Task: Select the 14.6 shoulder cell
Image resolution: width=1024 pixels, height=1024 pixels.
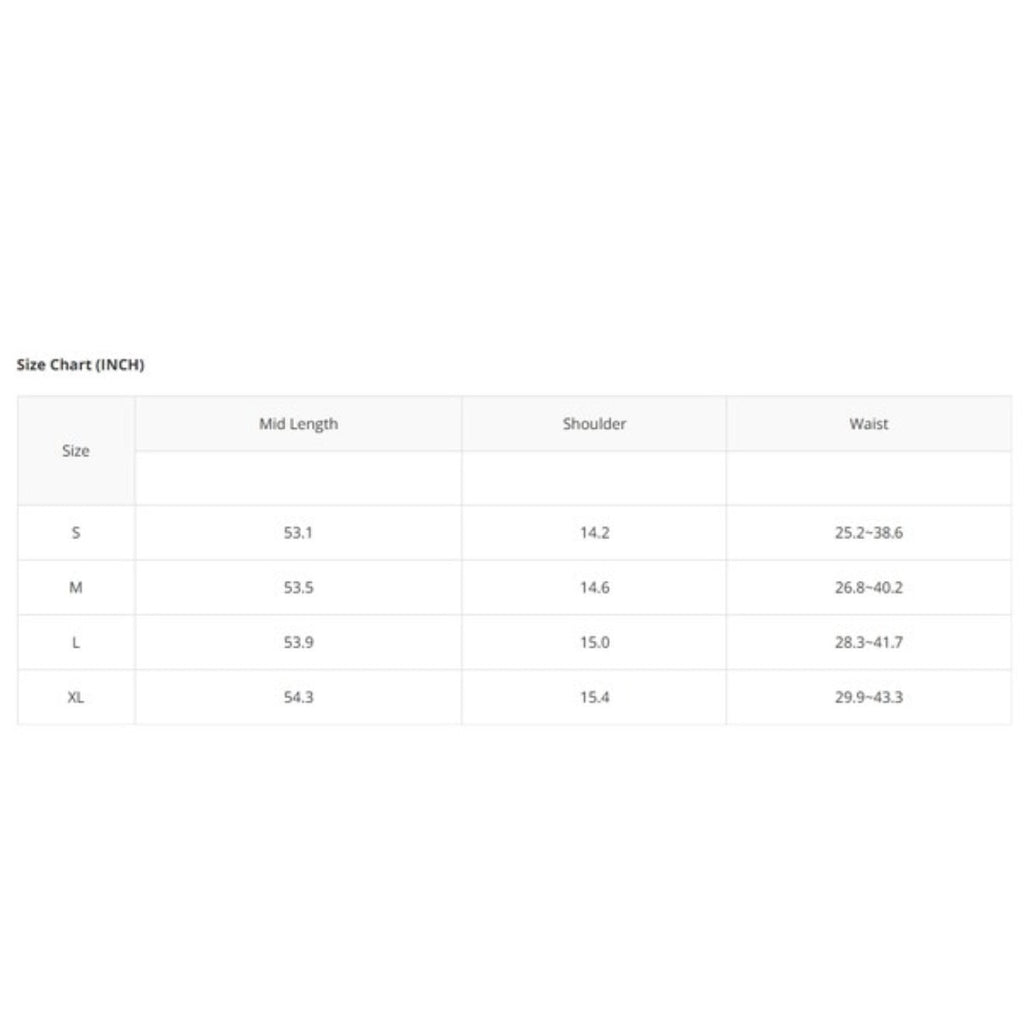Action: coord(594,588)
